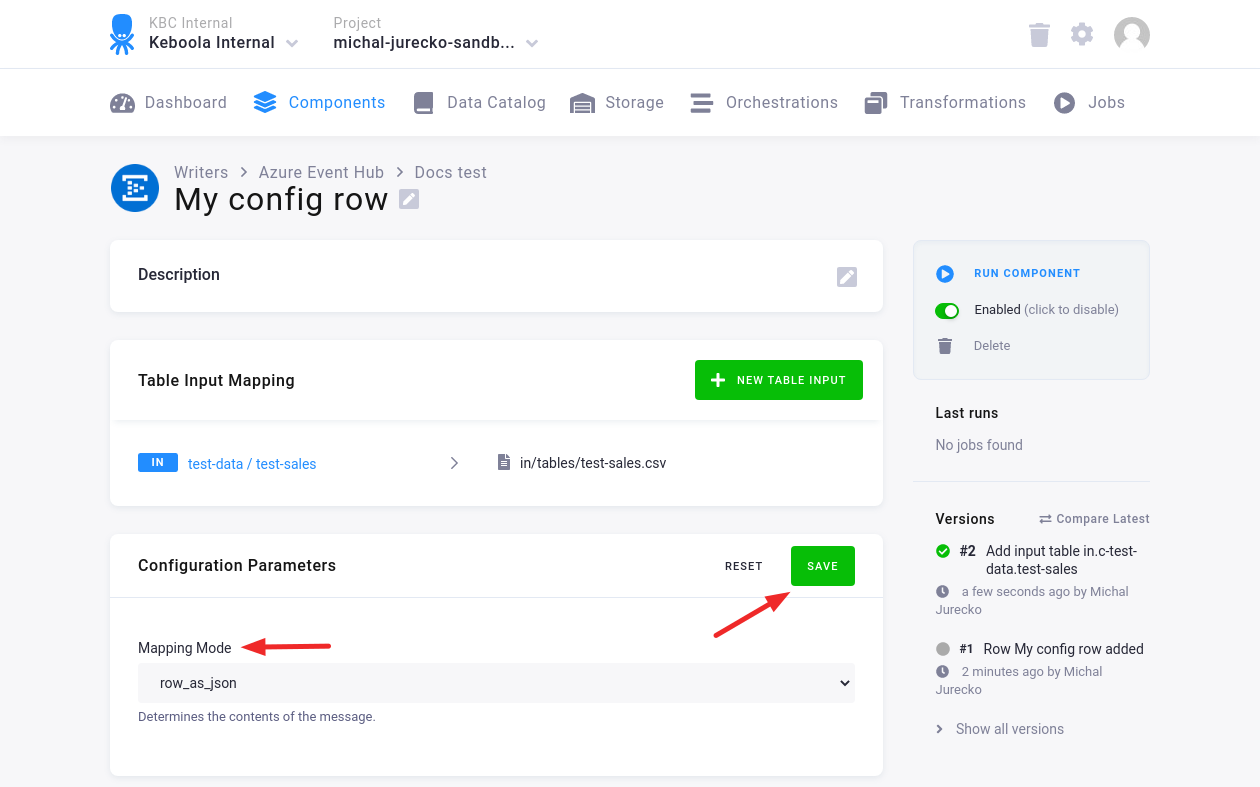Click the gray status dot on version #1
This screenshot has height=787, width=1260.
tap(943, 649)
